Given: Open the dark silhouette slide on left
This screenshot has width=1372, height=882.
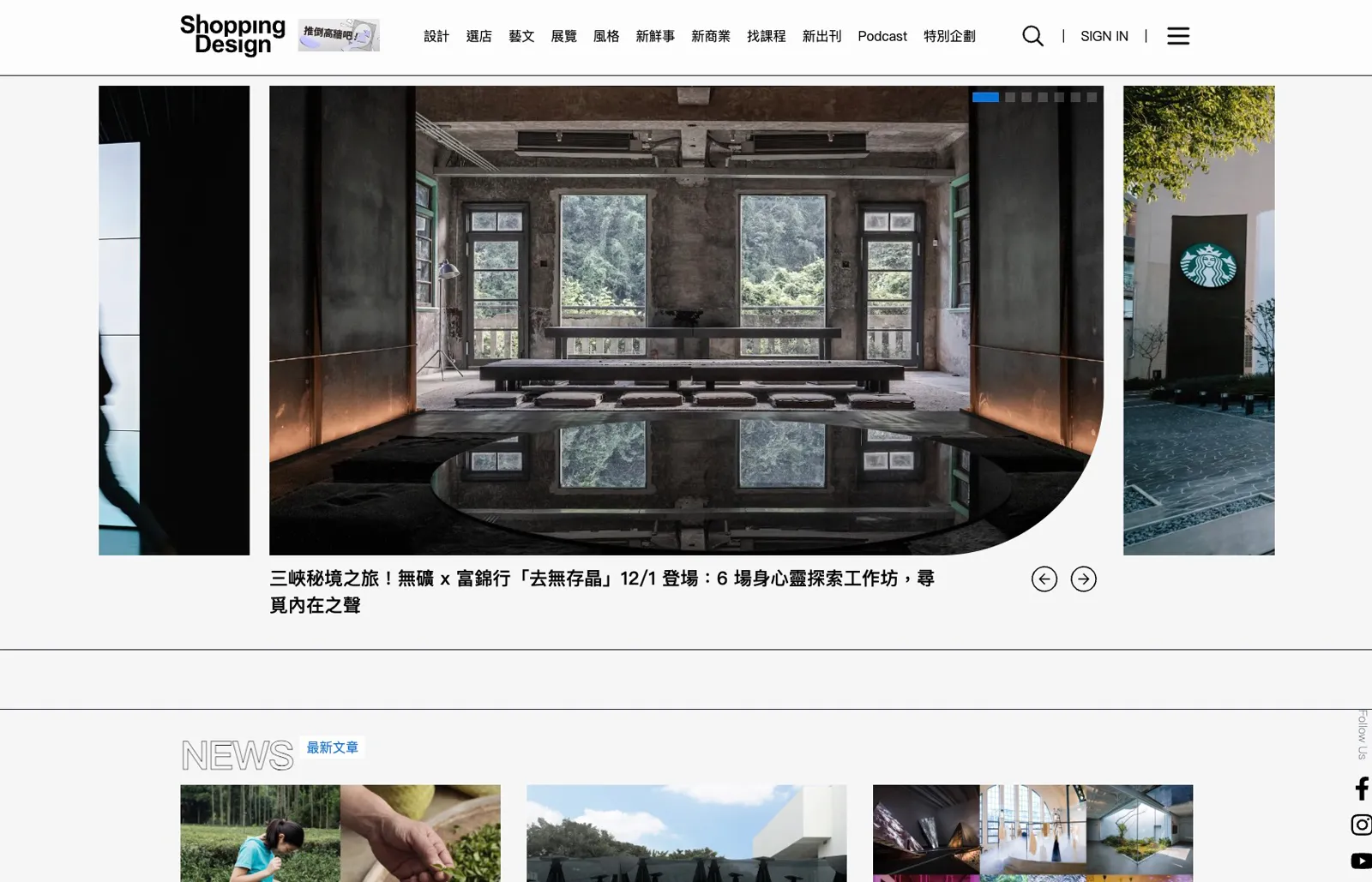Looking at the screenshot, I should point(174,321).
